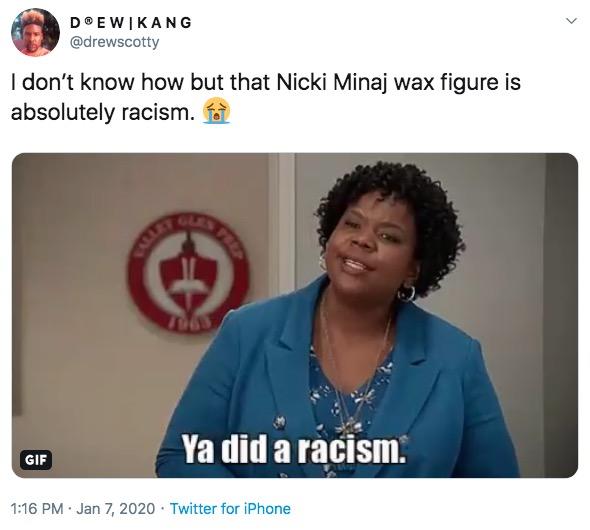The image size is (590, 530).
Task: Click the red Valley Glen Prep crest
Action: [188, 273]
